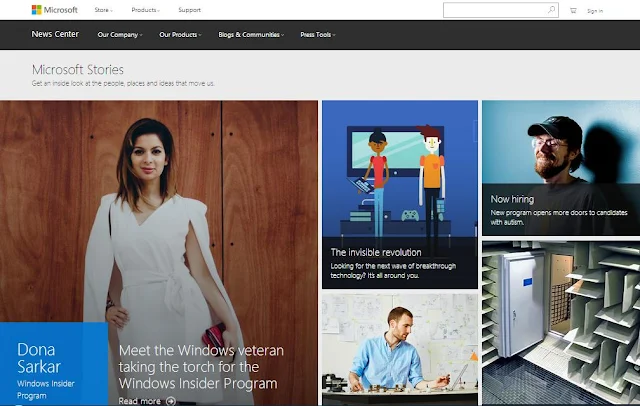Viewport: 640px width, 406px height.
Task: Open the anechoic chamber photo tile
Action: pos(561,323)
